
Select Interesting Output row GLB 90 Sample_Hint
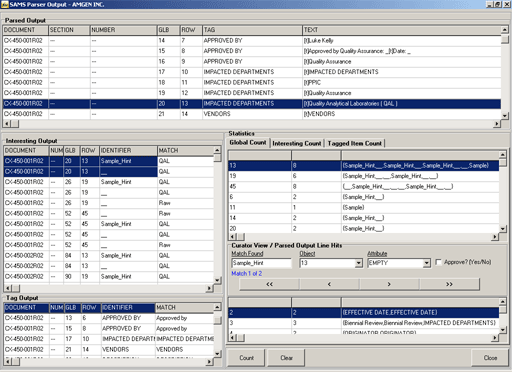(109, 276)
